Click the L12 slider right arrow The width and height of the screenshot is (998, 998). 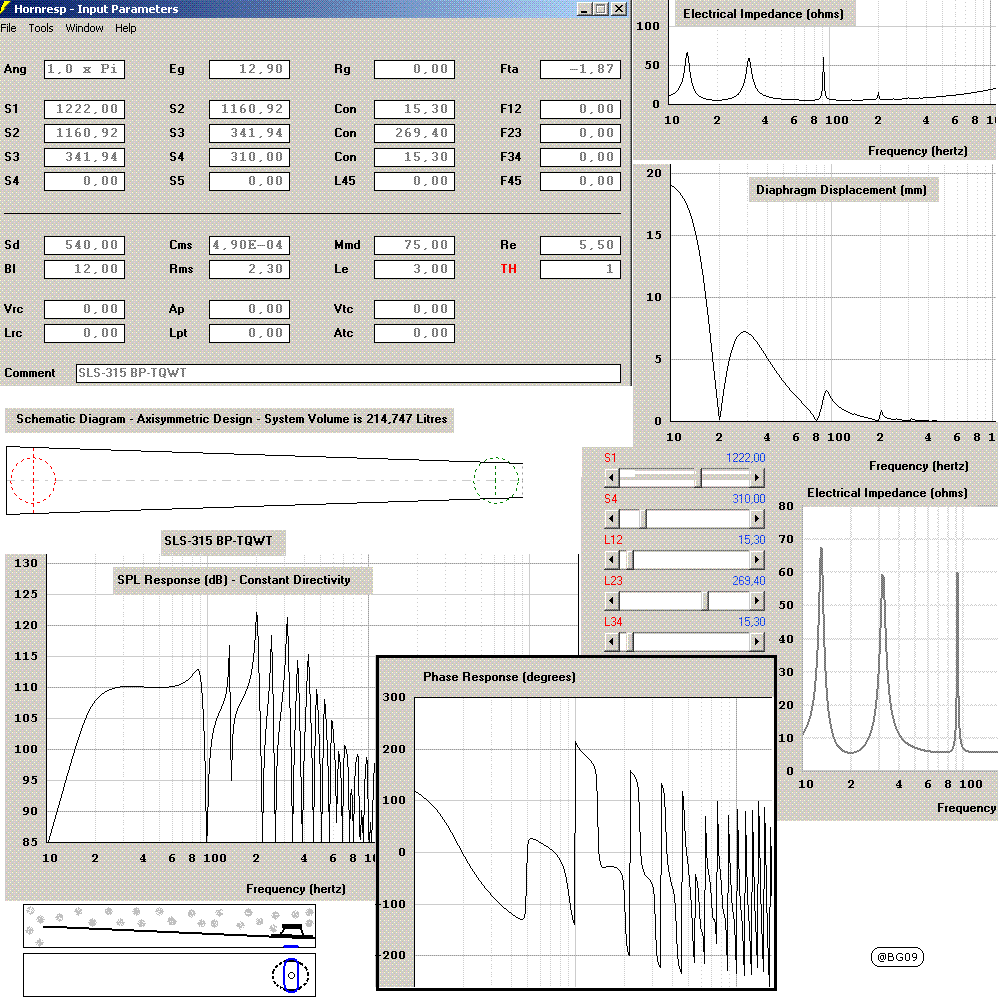point(757,559)
